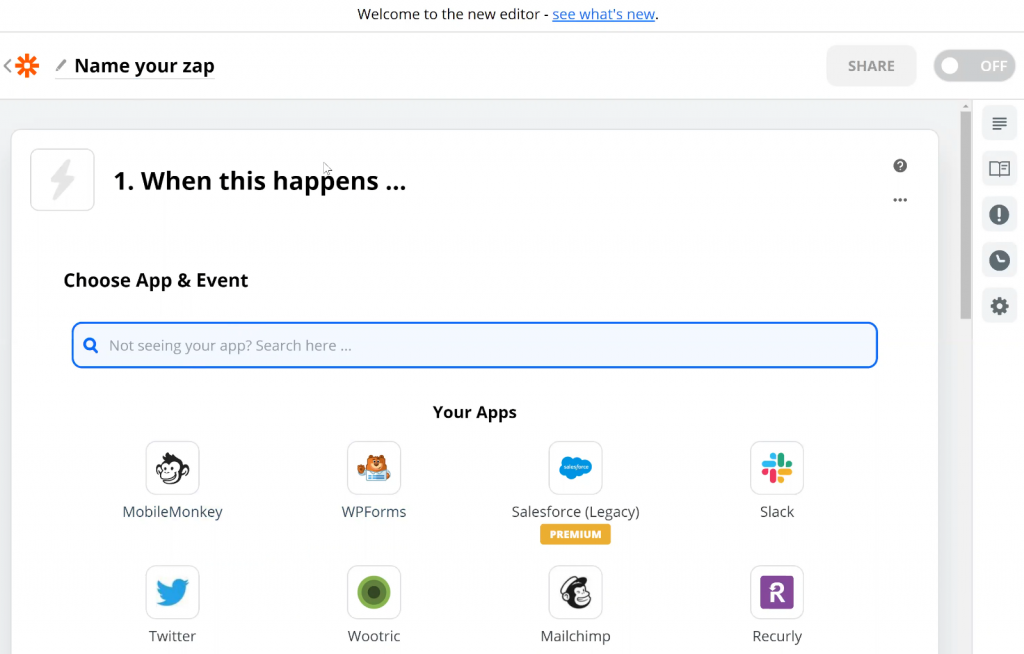Image resolution: width=1024 pixels, height=654 pixels.
Task: Click the Zapier orange asterisk logo
Action: [27, 65]
